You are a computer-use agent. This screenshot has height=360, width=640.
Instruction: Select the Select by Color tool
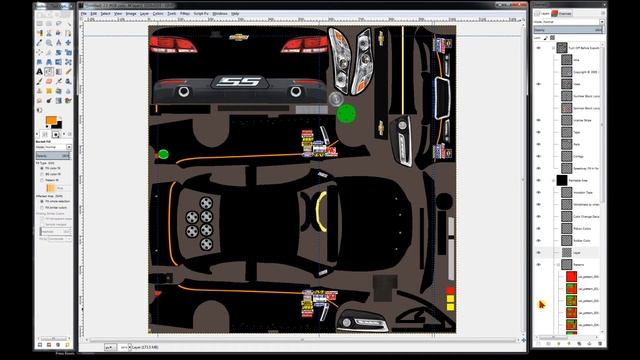pyautogui.click(x=39, y=33)
